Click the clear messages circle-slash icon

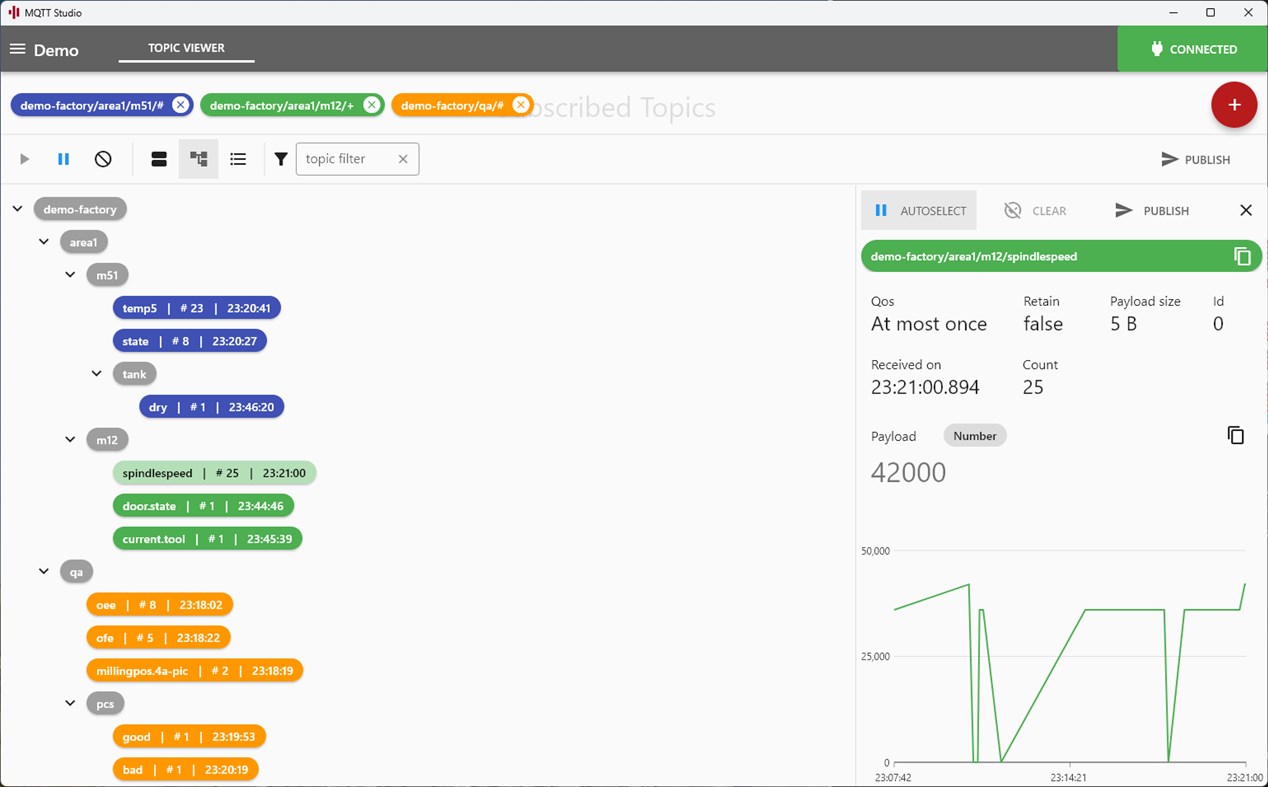(103, 159)
